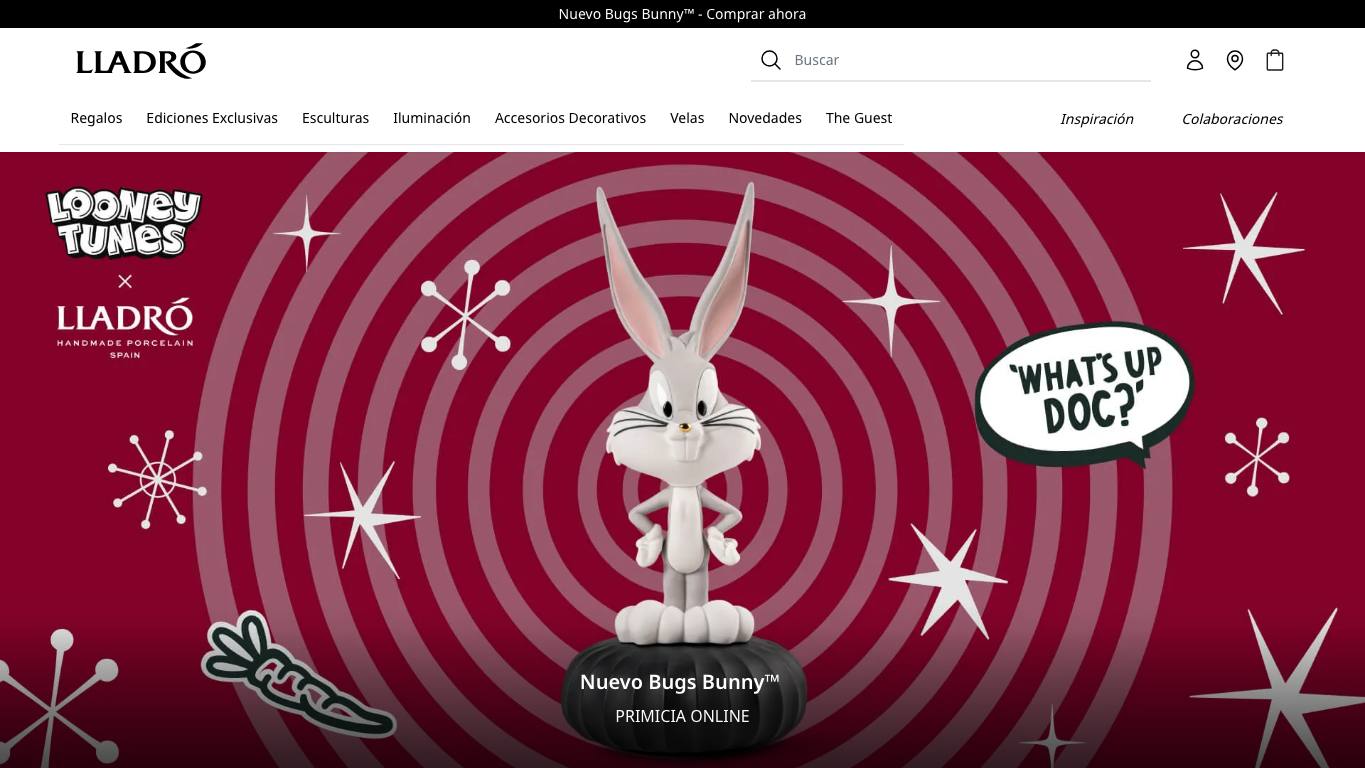Image resolution: width=1365 pixels, height=768 pixels.
Task: Visit the Inspiración link
Action: point(1097,119)
